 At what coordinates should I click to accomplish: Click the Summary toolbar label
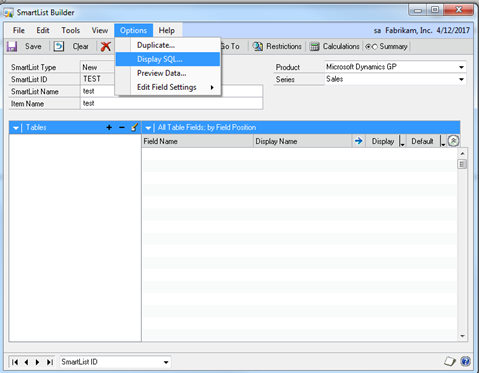click(x=393, y=46)
